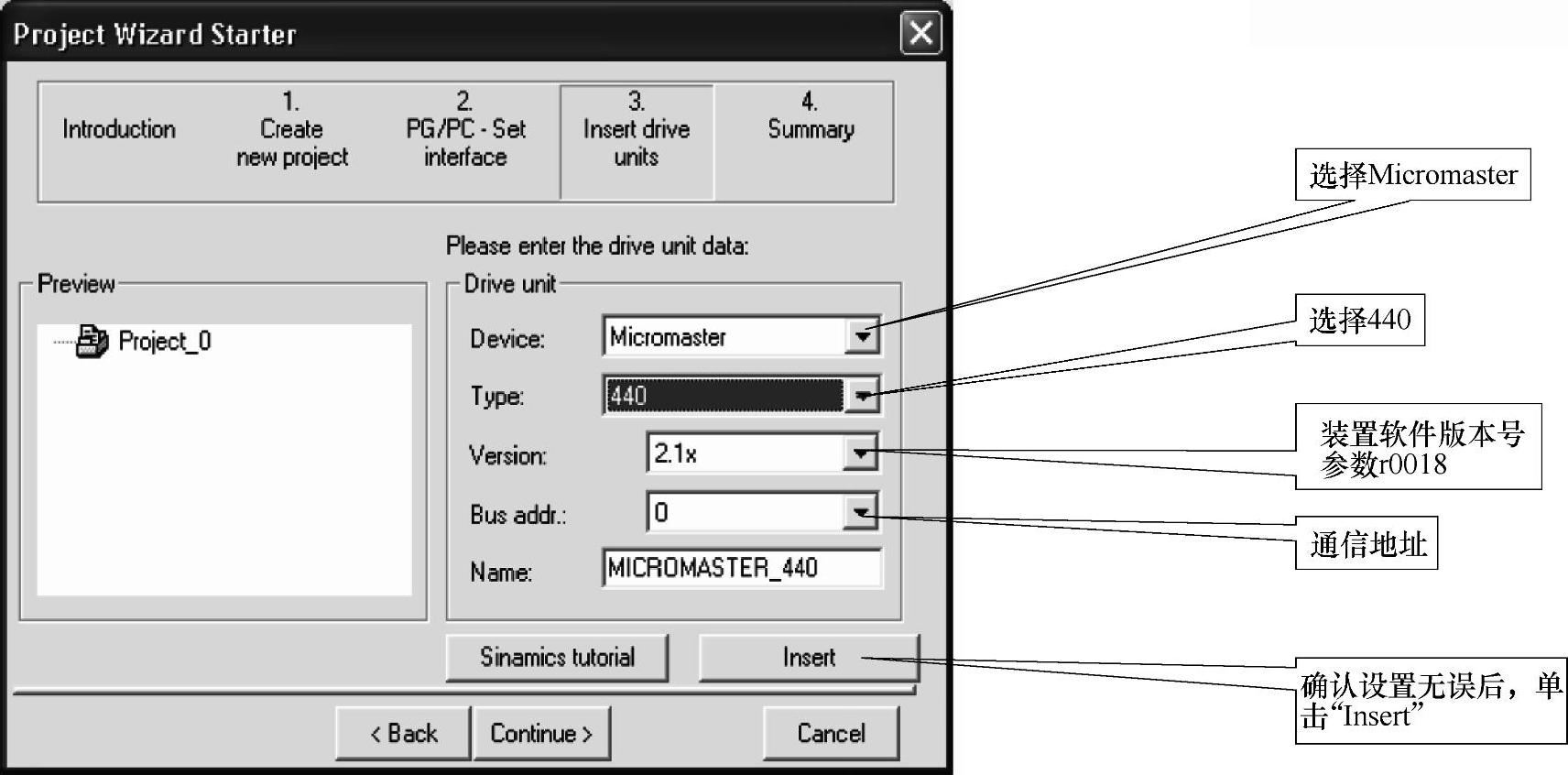
Task: Click the Back button
Action: click(404, 733)
